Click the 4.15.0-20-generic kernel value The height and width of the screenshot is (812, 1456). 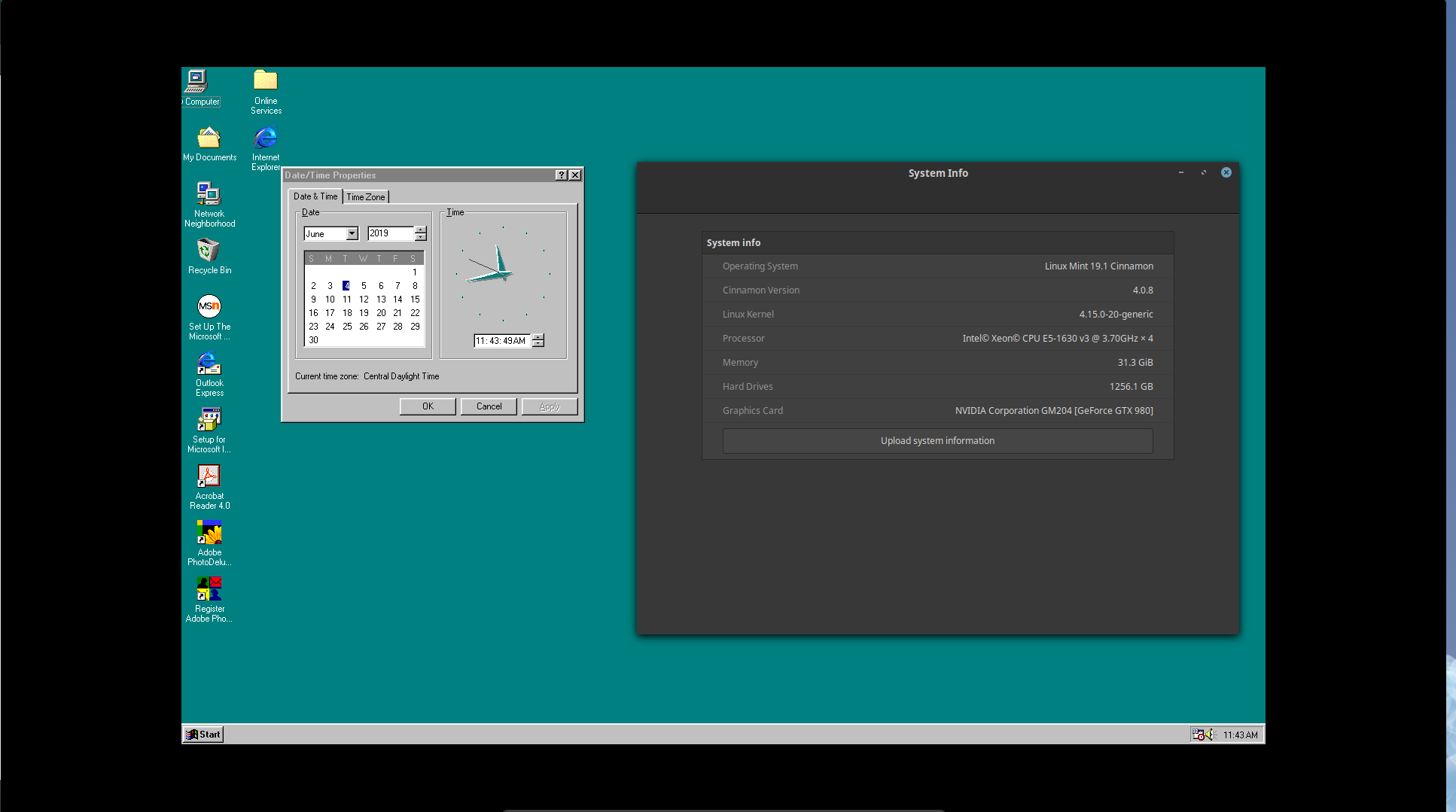[1116, 315]
